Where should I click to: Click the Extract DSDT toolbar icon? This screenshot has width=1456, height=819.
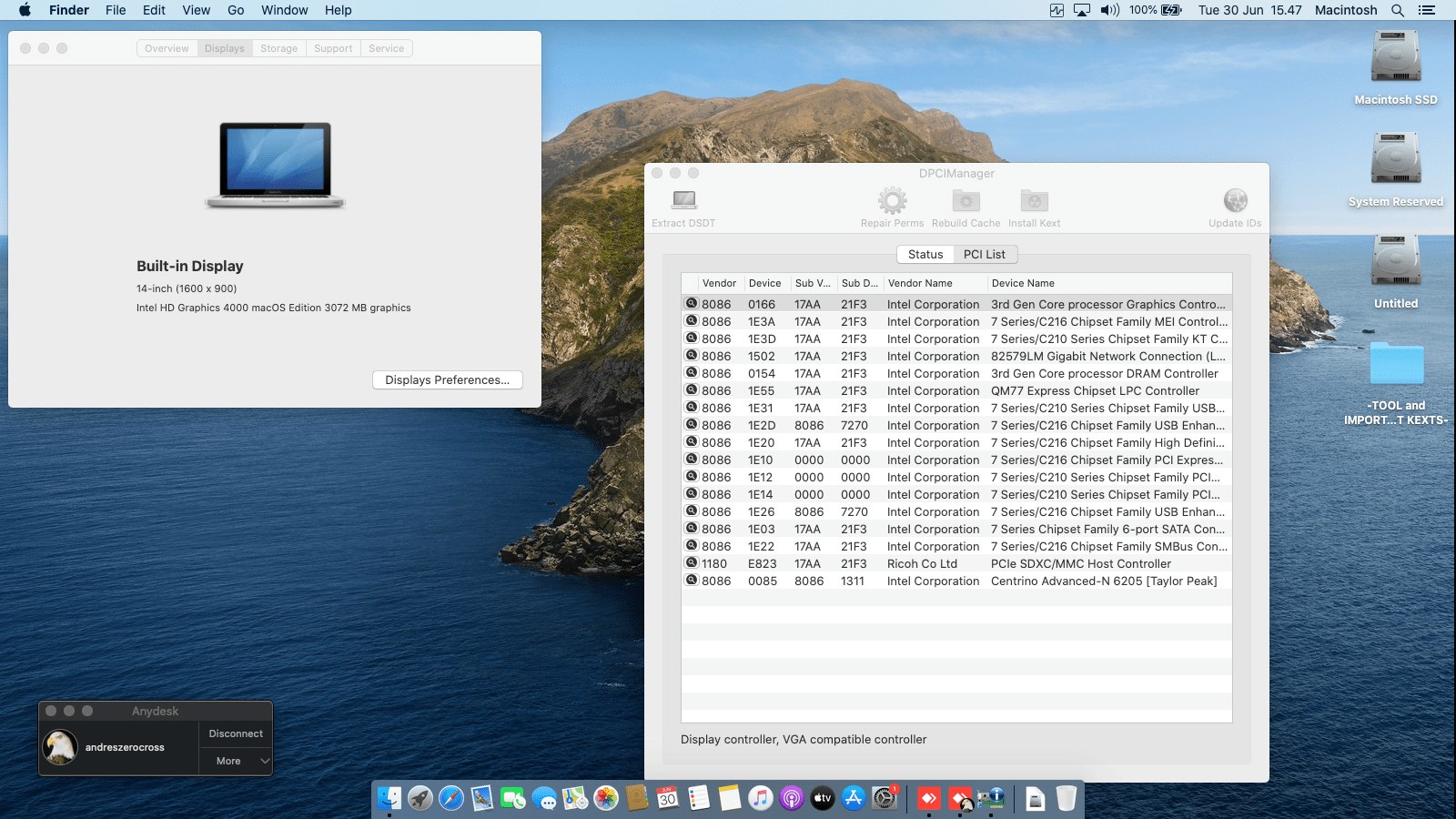click(x=684, y=200)
